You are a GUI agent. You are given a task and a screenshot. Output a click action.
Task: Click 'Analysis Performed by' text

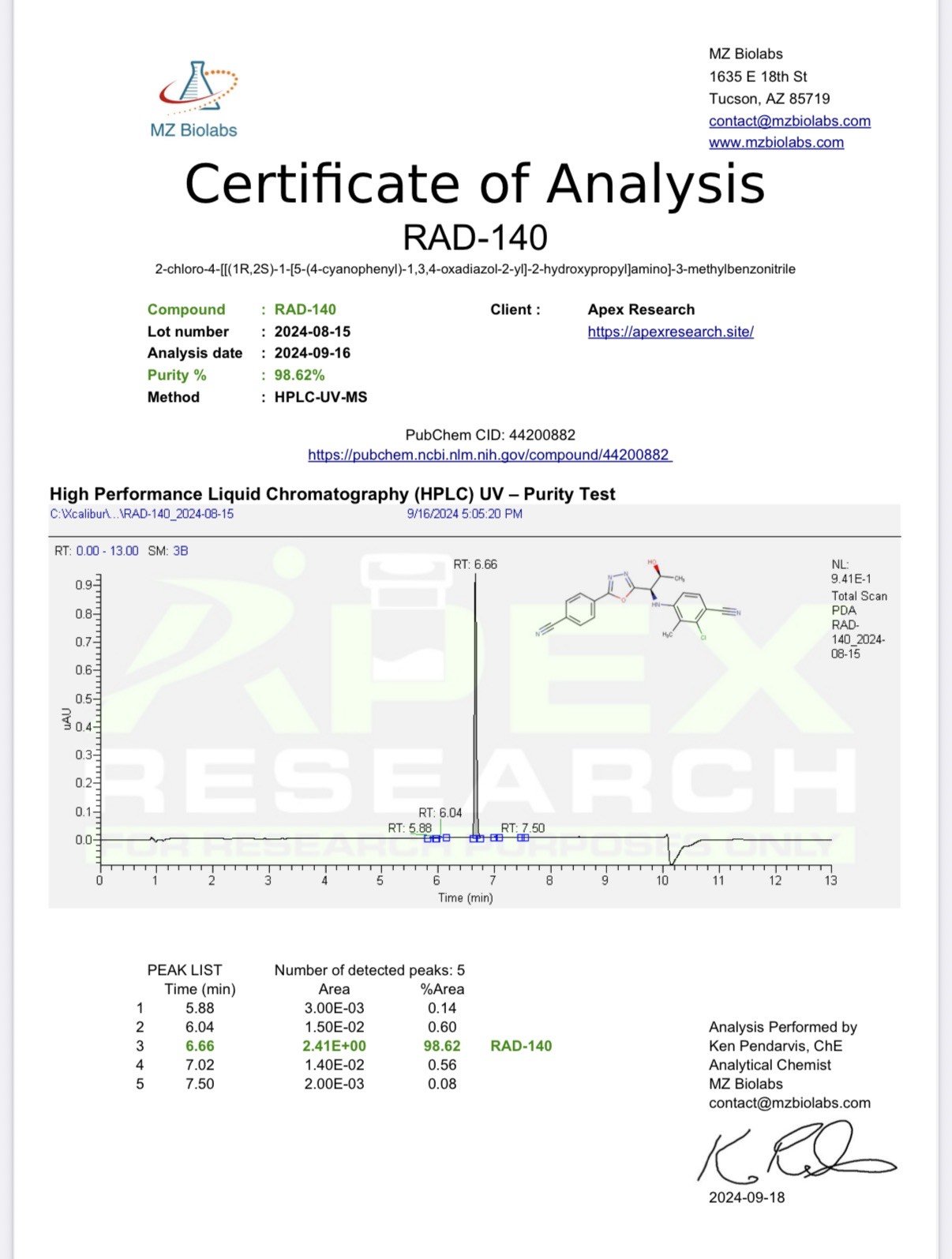point(783,1027)
